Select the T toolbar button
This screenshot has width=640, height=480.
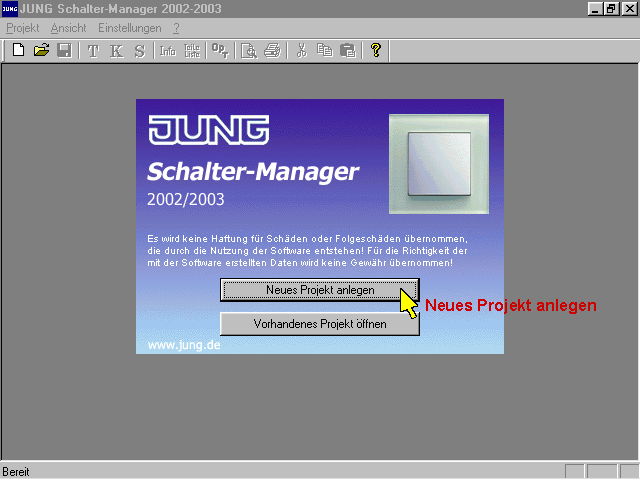(93, 51)
